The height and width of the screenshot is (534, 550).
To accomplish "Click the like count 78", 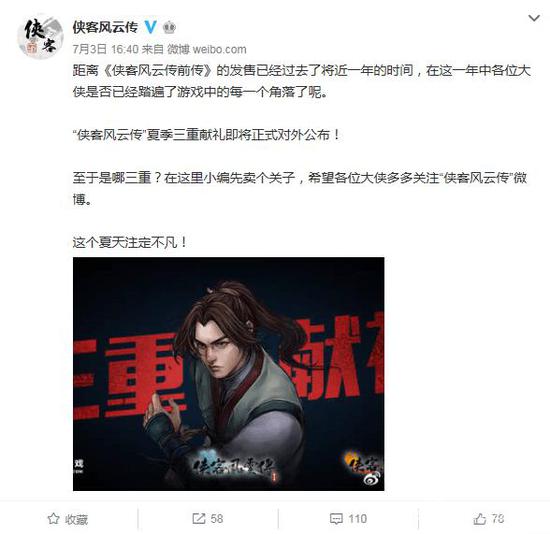I will [498, 519].
